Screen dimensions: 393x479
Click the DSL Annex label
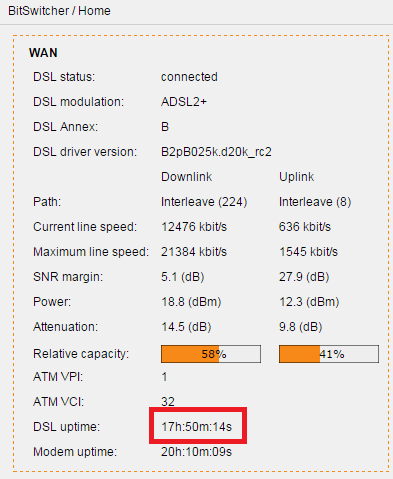pos(65,127)
